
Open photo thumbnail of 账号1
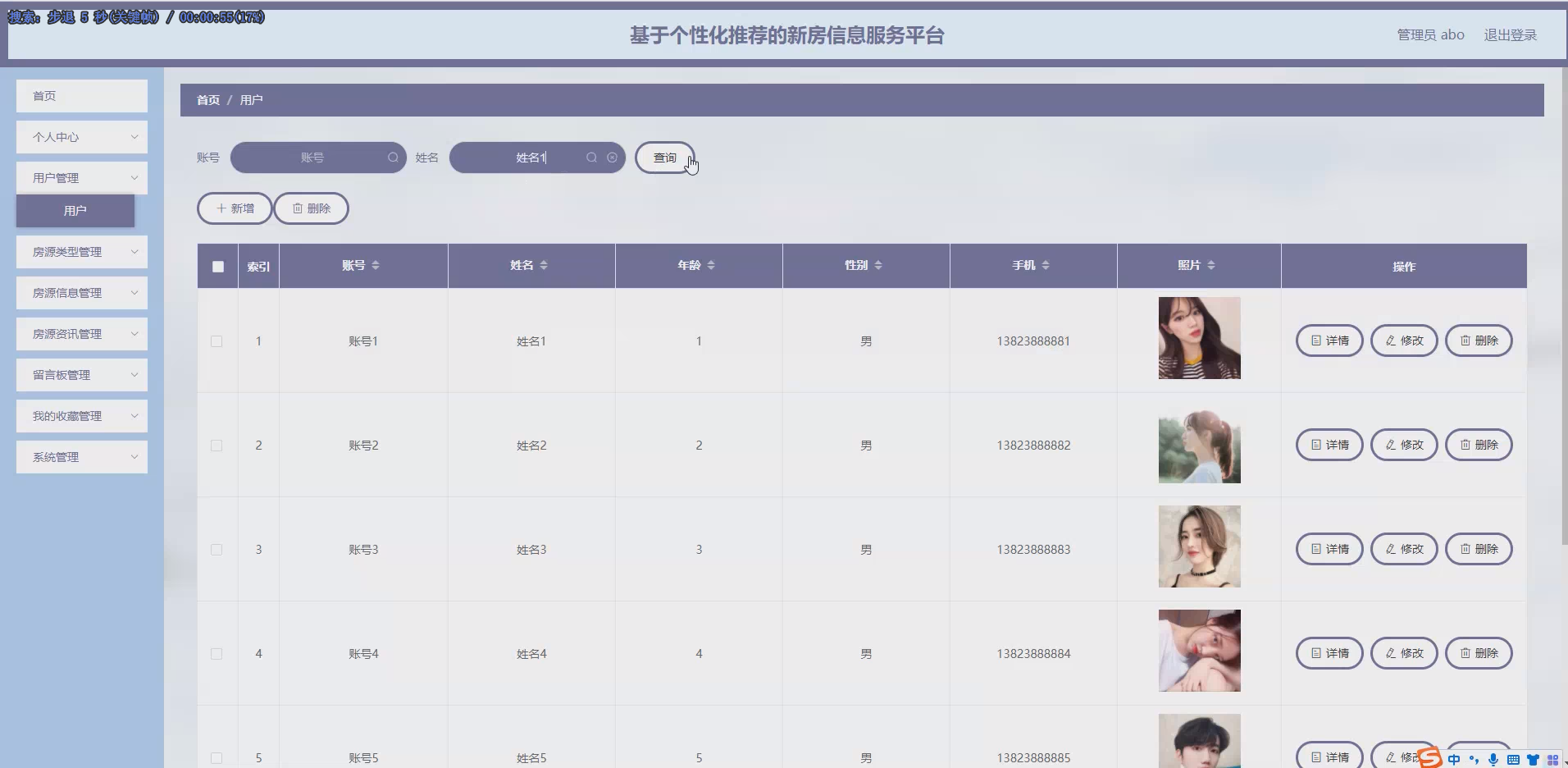tap(1199, 338)
